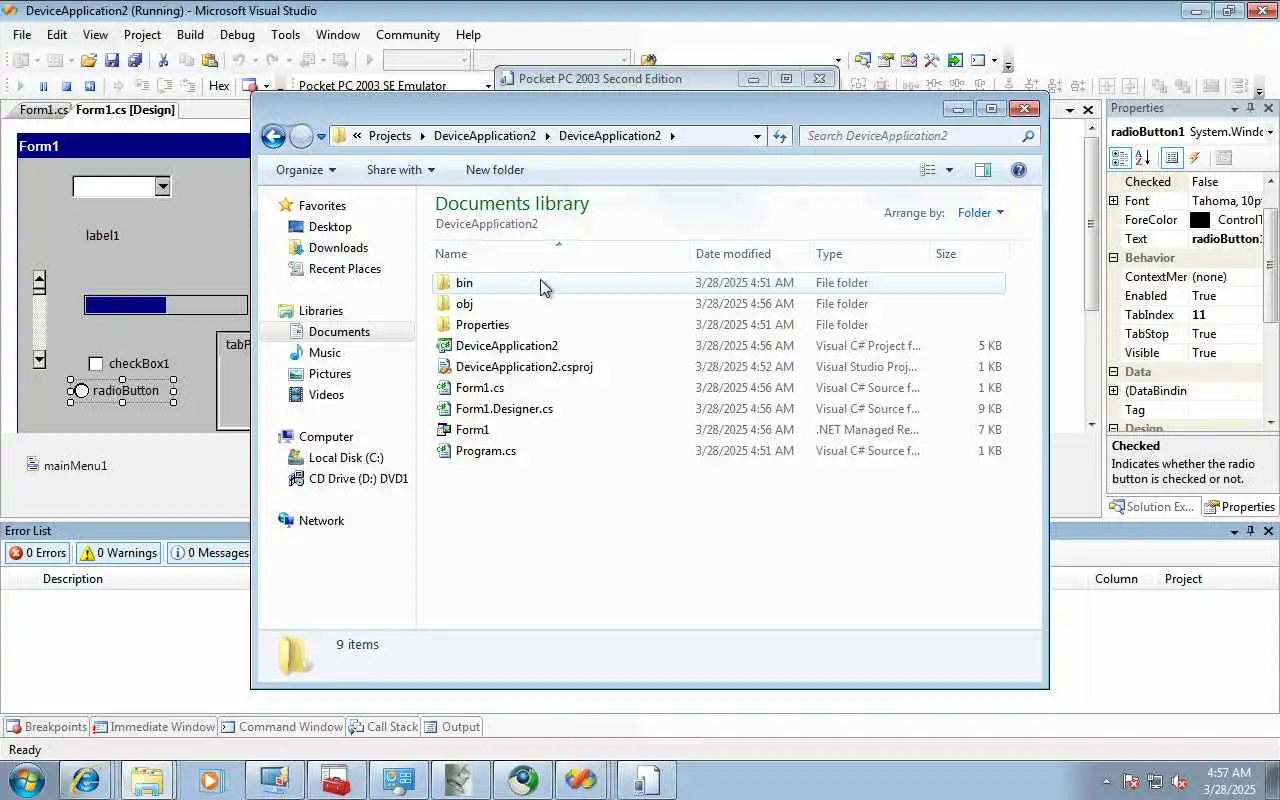Toggle Hex display button

pos(219,86)
